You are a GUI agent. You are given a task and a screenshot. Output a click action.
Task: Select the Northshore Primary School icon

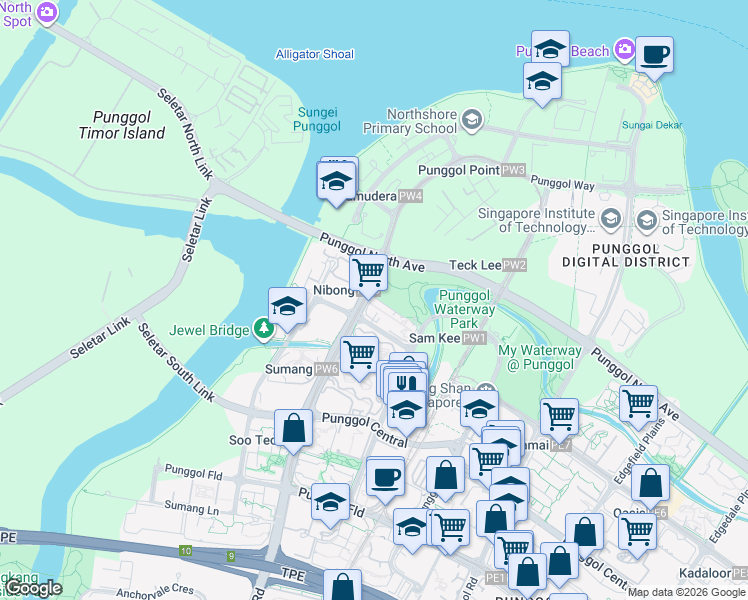[472, 120]
